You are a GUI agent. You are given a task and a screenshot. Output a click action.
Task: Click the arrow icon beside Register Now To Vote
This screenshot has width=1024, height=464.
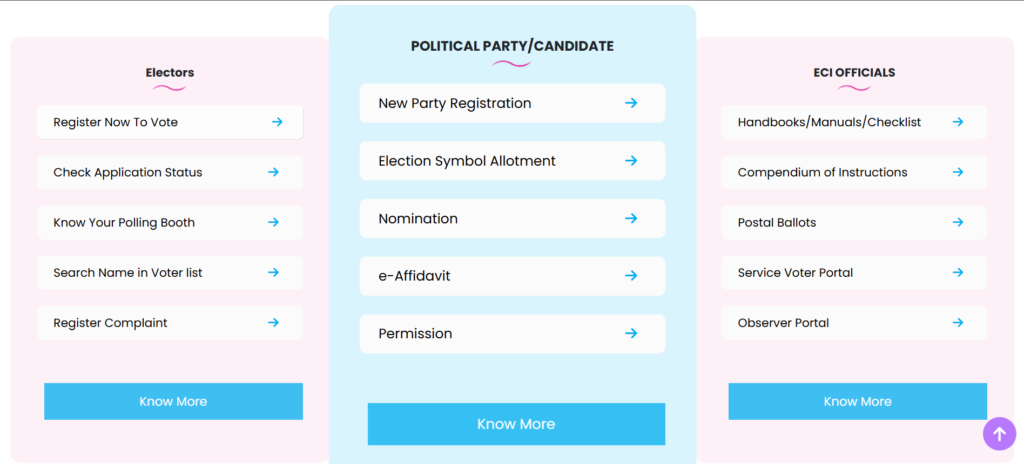point(278,122)
